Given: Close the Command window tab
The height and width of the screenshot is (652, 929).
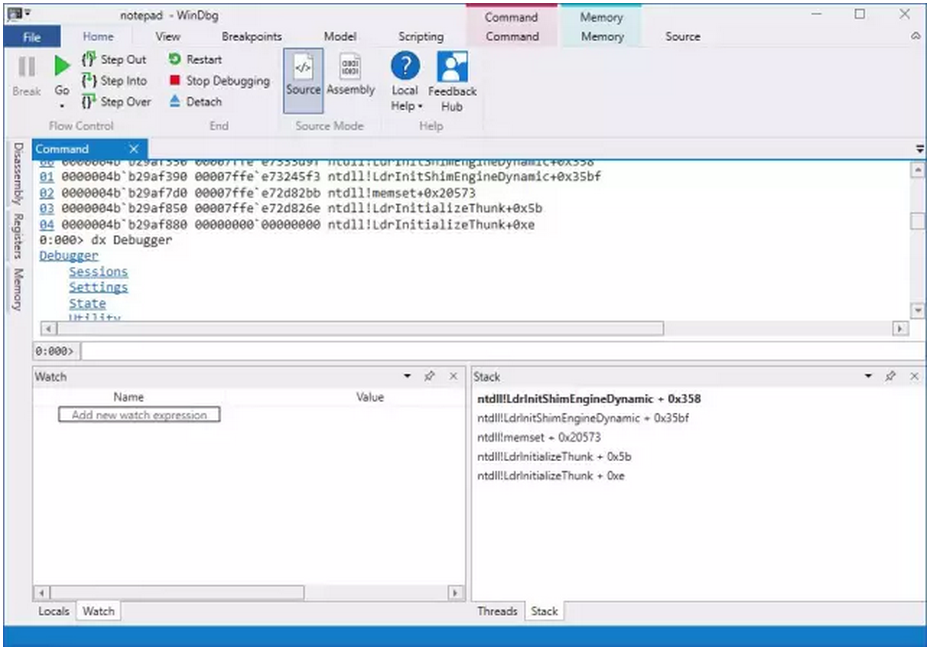Looking at the screenshot, I should tap(134, 149).
